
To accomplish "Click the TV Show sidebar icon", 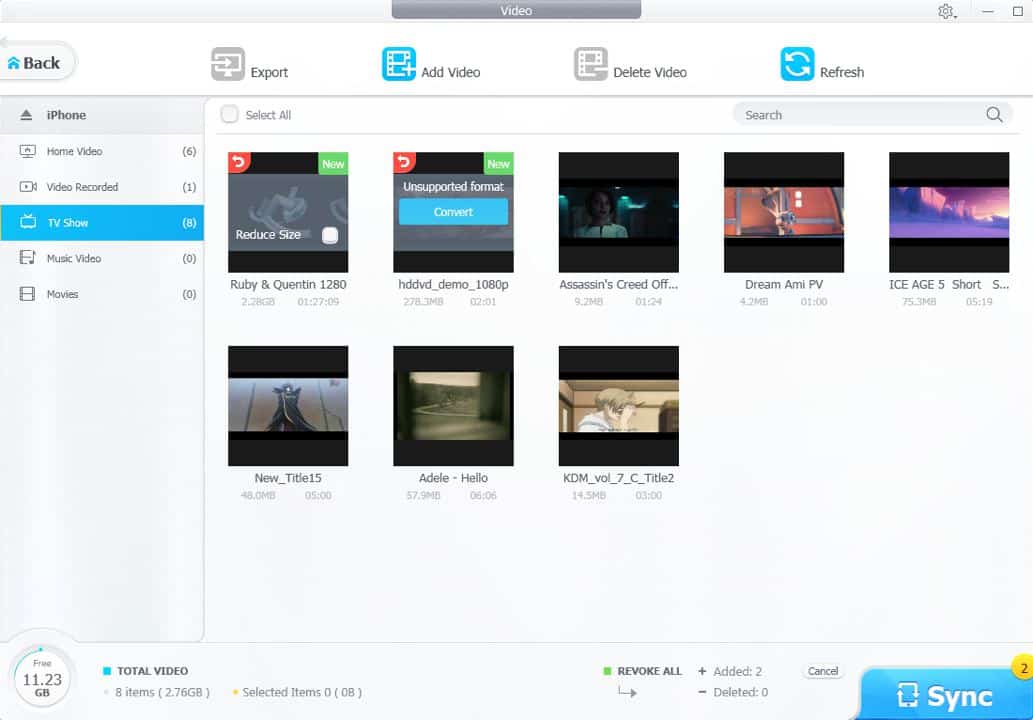I will point(28,221).
